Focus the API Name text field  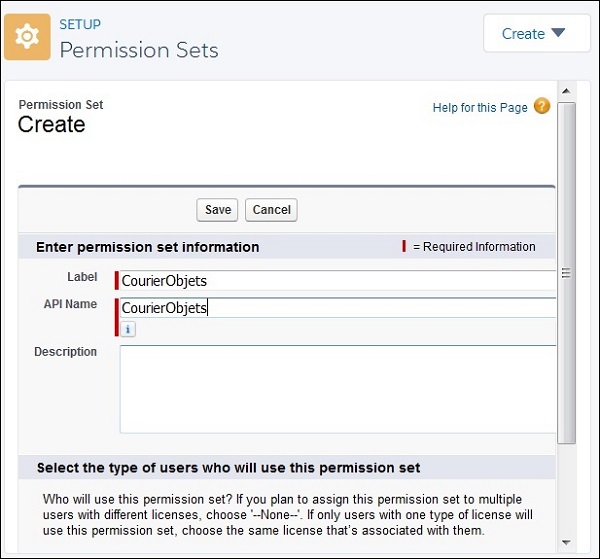(335, 308)
